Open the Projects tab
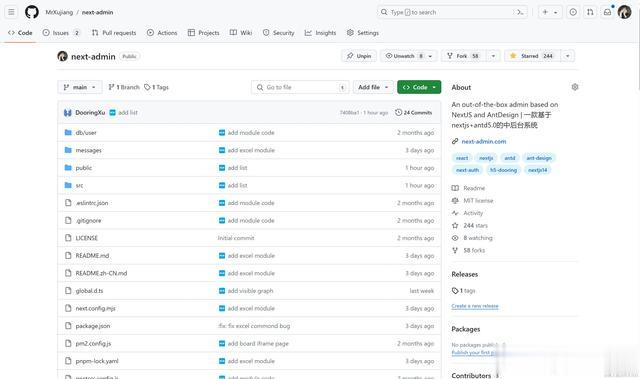This screenshot has width=640, height=379. coord(204,33)
